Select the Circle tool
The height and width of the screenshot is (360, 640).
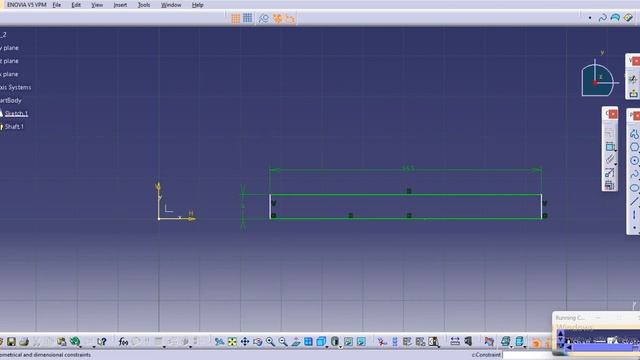pos(634,160)
